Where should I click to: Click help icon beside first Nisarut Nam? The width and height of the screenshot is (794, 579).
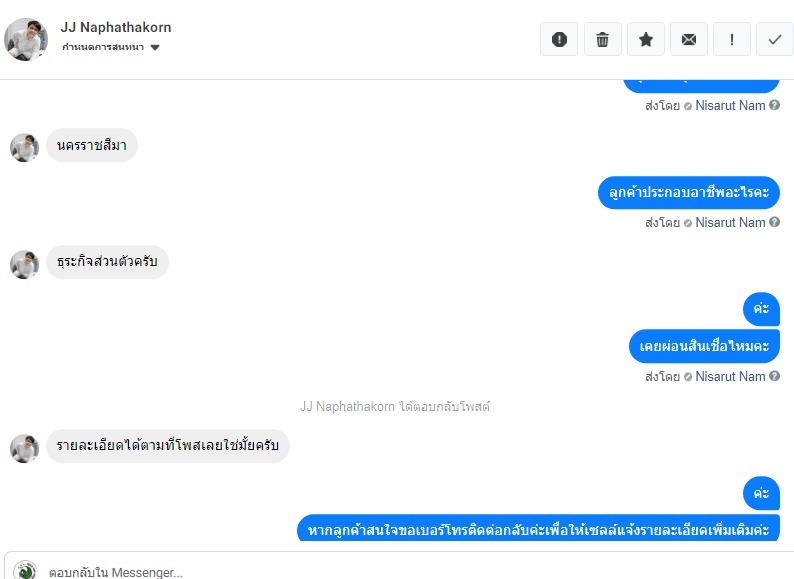pos(774,105)
